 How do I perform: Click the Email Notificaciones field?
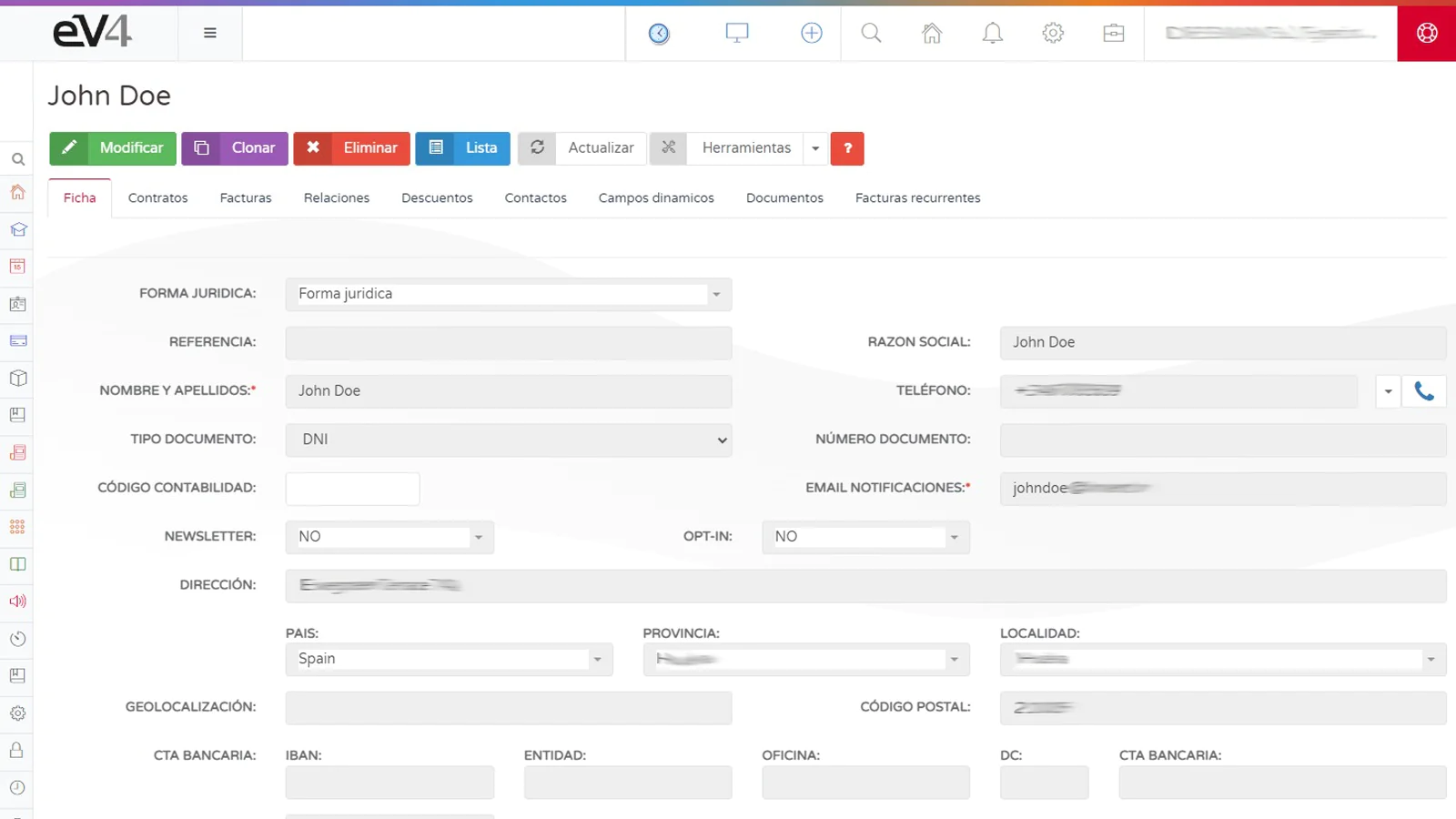[x=1223, y=489]
